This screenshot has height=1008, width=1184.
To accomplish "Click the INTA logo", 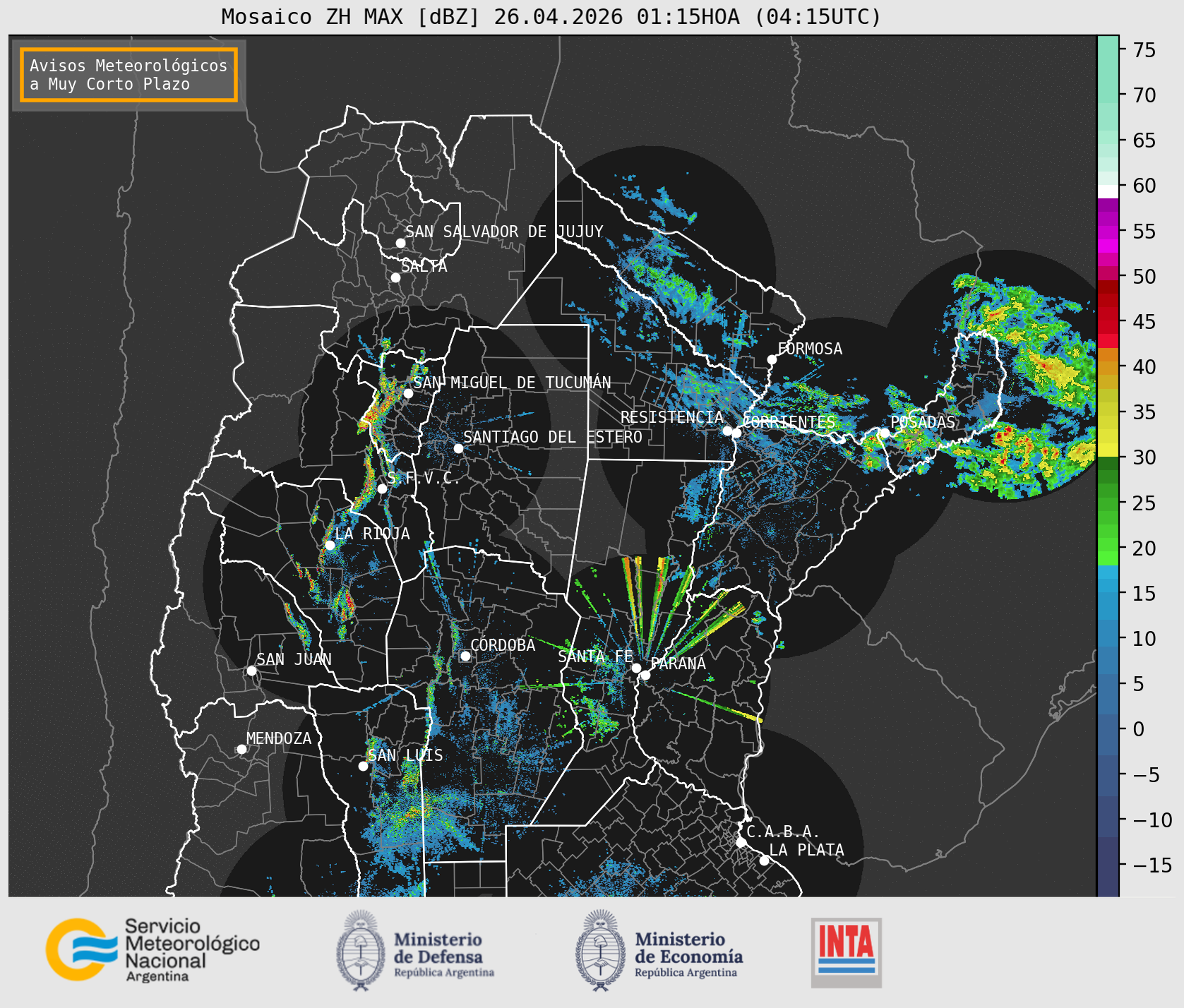I will tap(847, 952).
